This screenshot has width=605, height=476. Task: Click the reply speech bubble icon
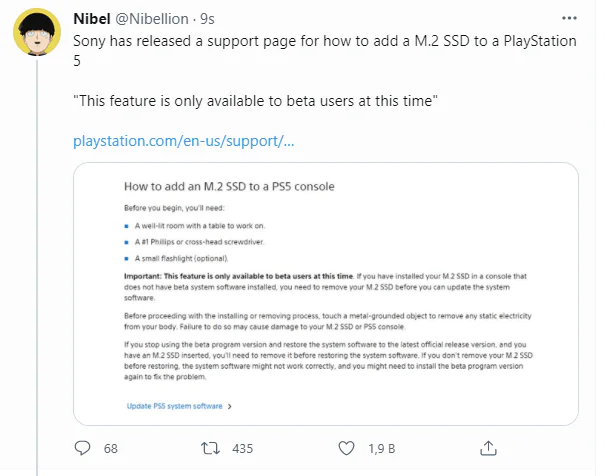83,447
